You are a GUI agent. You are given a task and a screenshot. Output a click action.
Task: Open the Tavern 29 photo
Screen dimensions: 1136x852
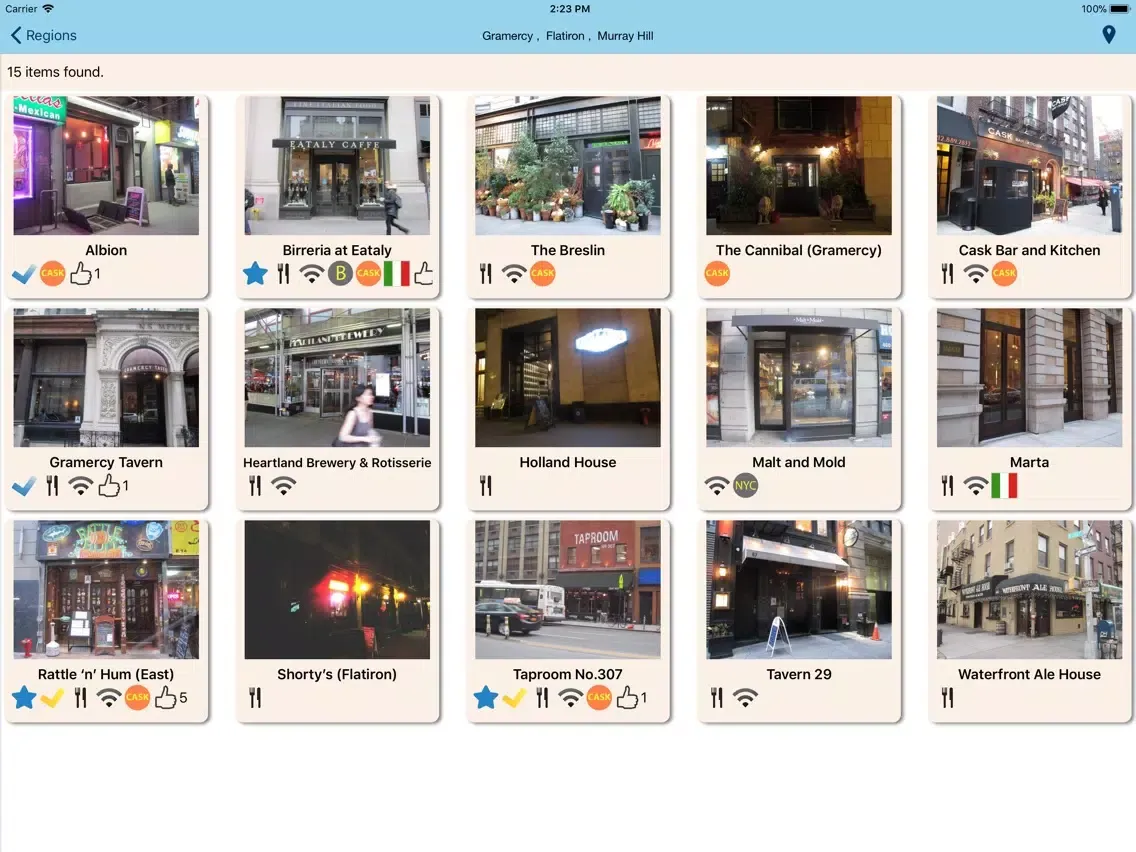tap(798, 589)
